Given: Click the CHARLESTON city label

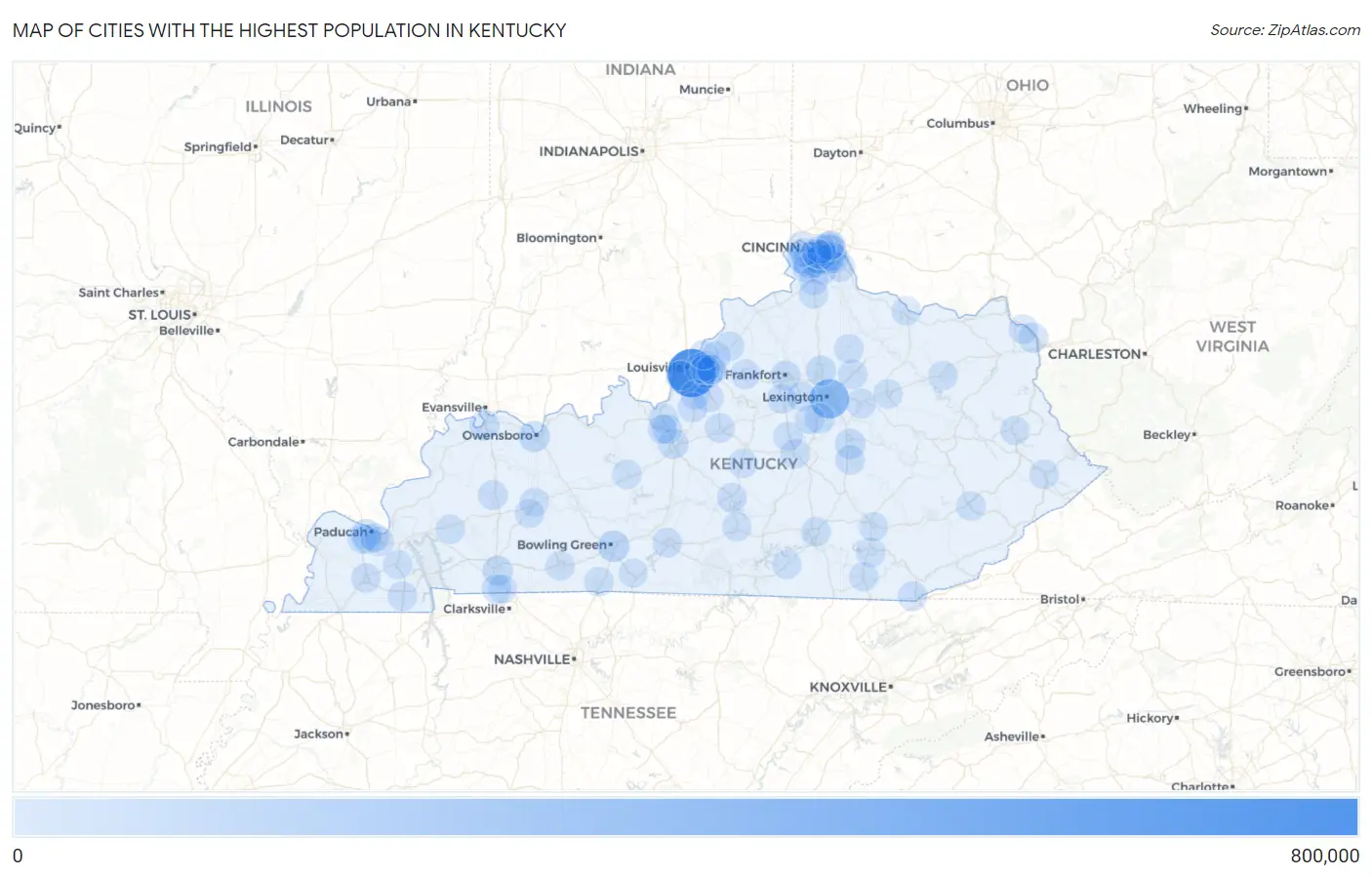Looking at the screenshot, I should click(x=1094, y=354).
